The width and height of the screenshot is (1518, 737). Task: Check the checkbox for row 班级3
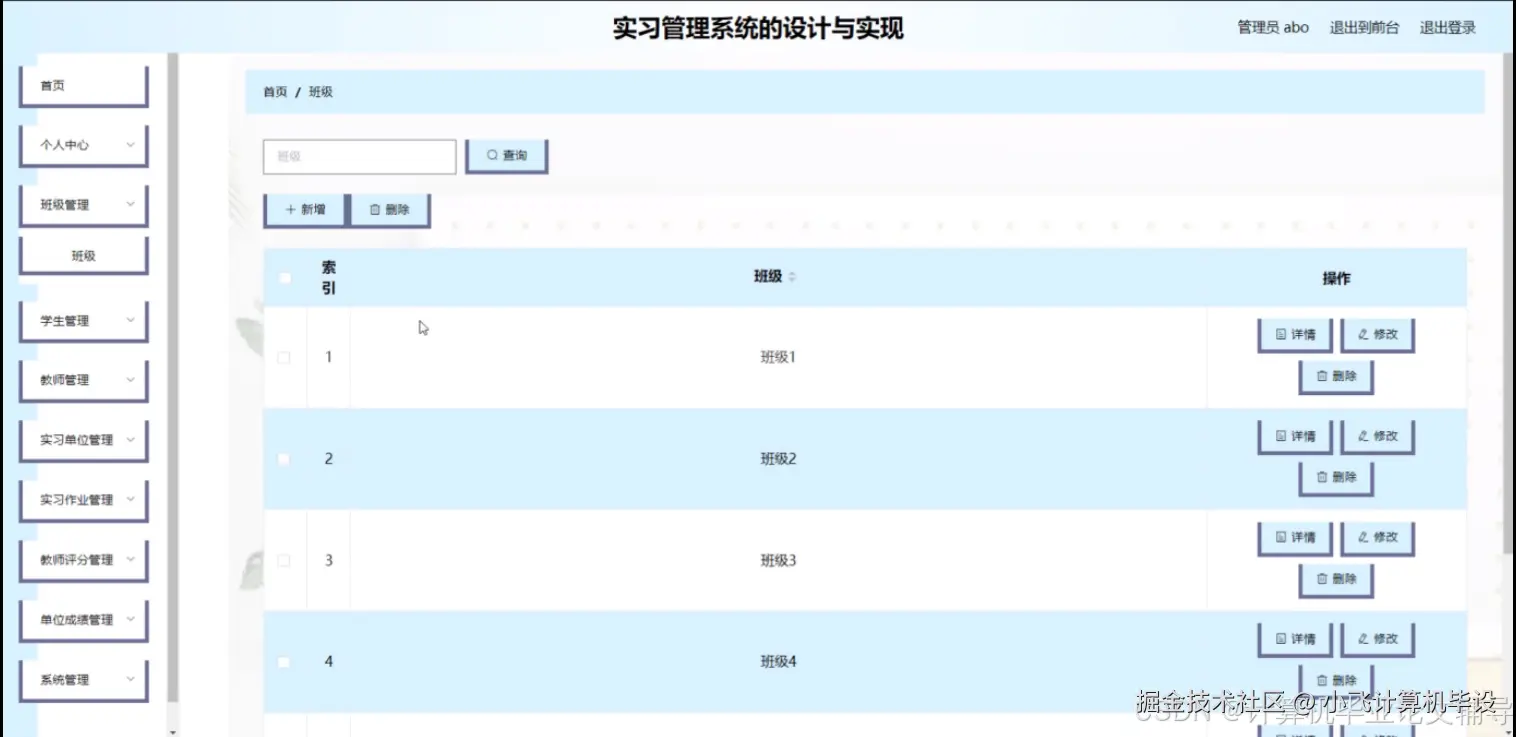[284, 561]
